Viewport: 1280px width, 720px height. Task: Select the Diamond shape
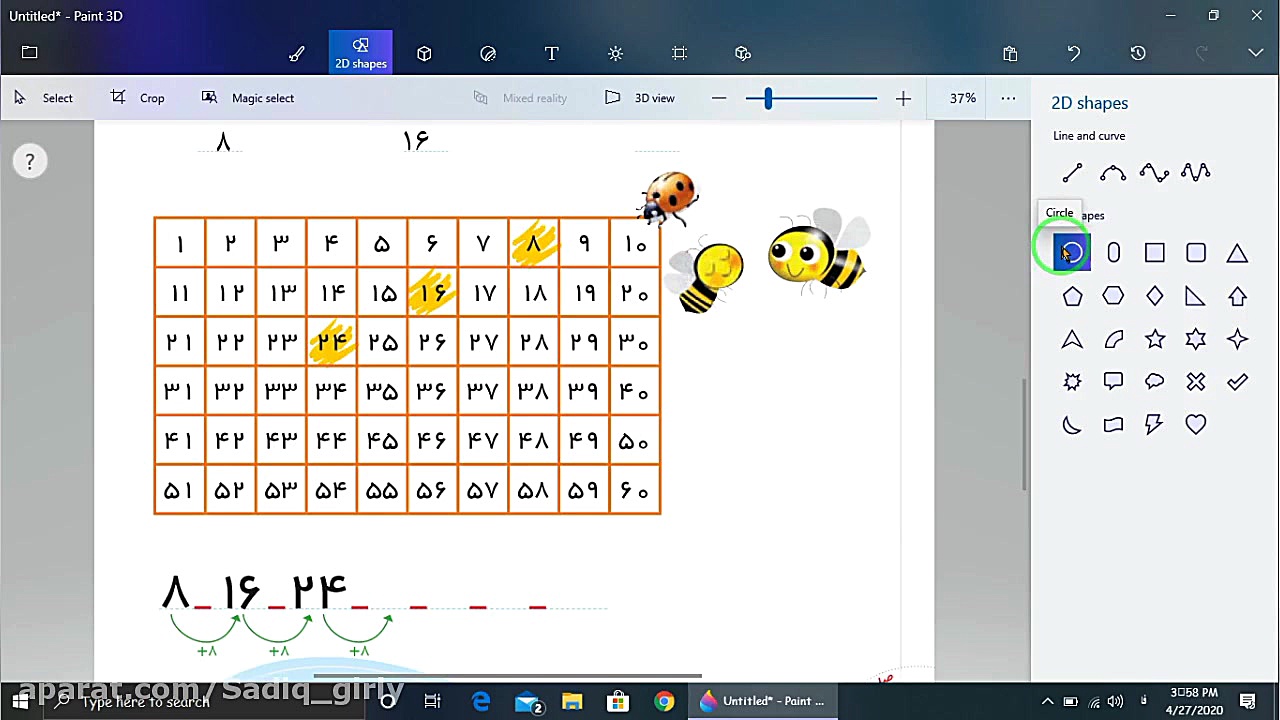[1155, 296]
